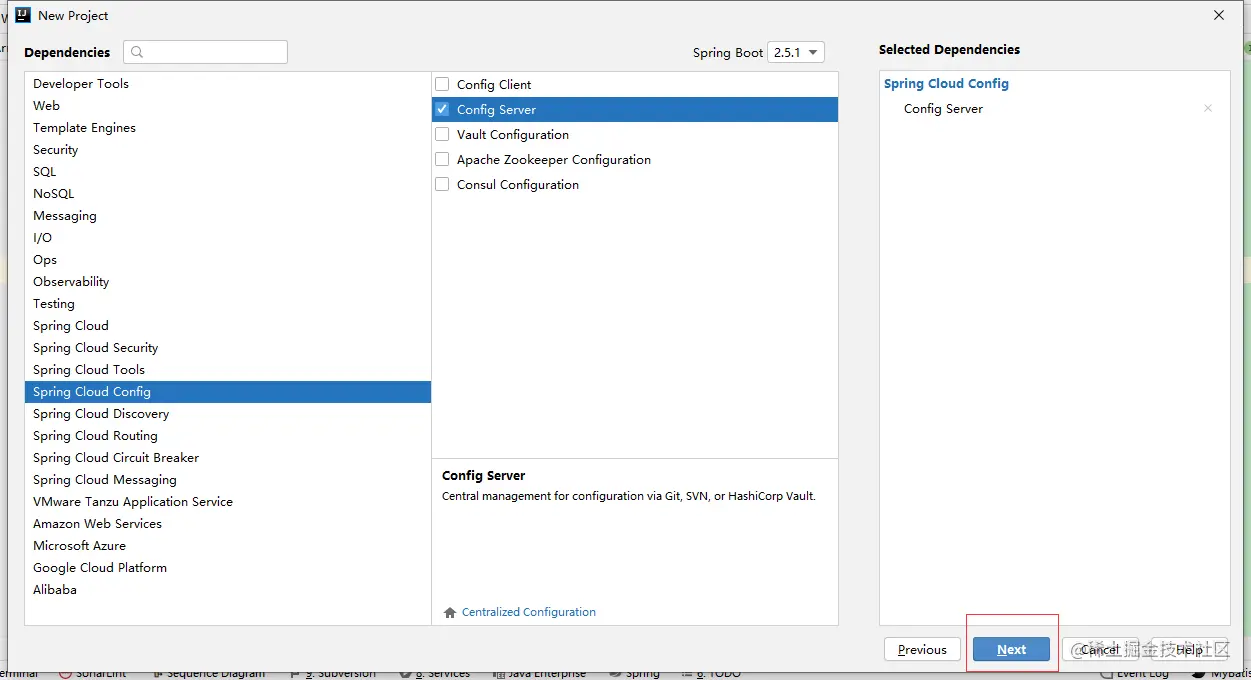The width and height of the screenshot is (1251, 680).
Task: Select the Spring Cloud Tools category
Action: coord(228,370)
